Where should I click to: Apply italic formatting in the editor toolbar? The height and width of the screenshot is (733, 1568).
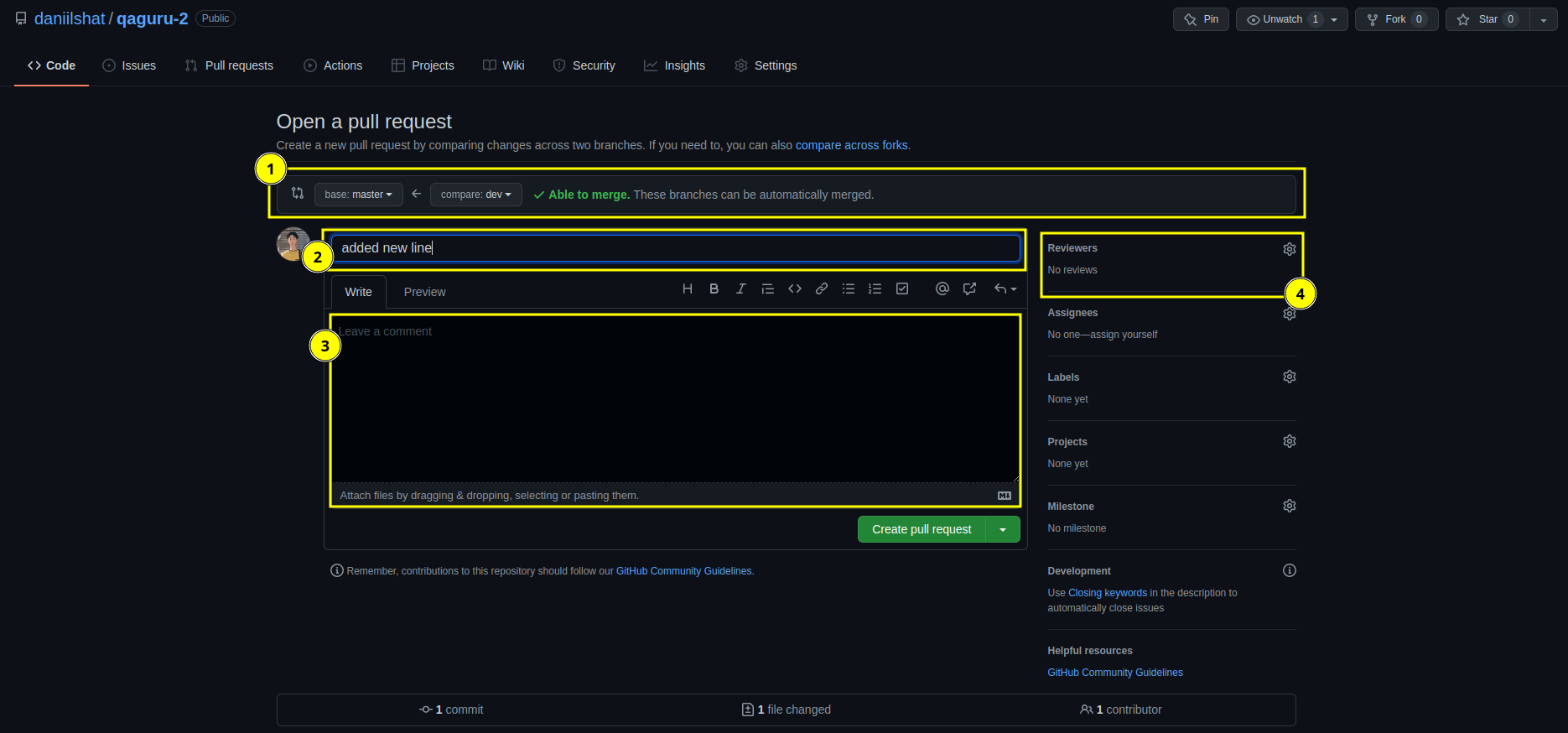741,289
